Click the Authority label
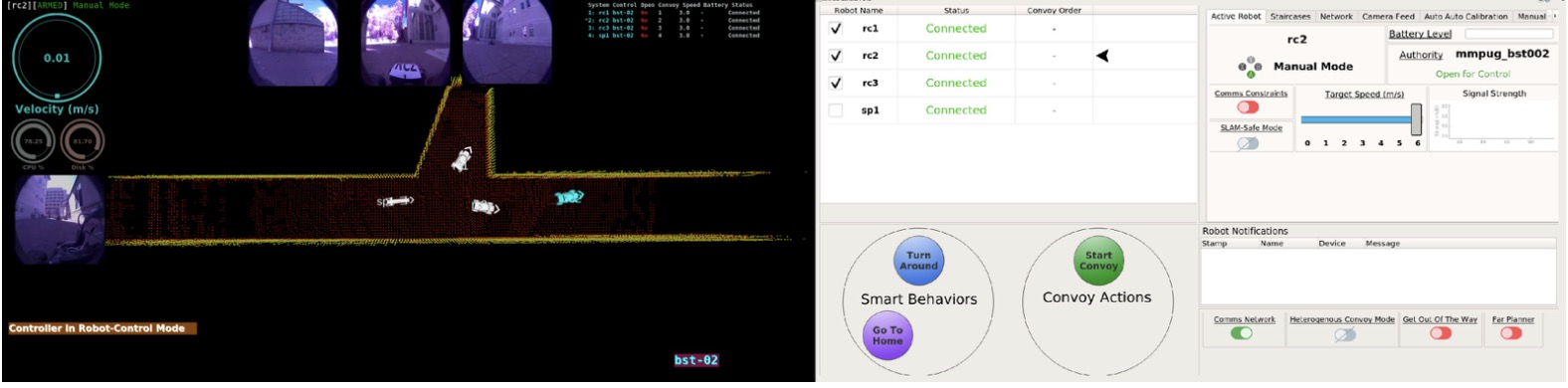The image size is (1568, 388). coord(1421,56)
